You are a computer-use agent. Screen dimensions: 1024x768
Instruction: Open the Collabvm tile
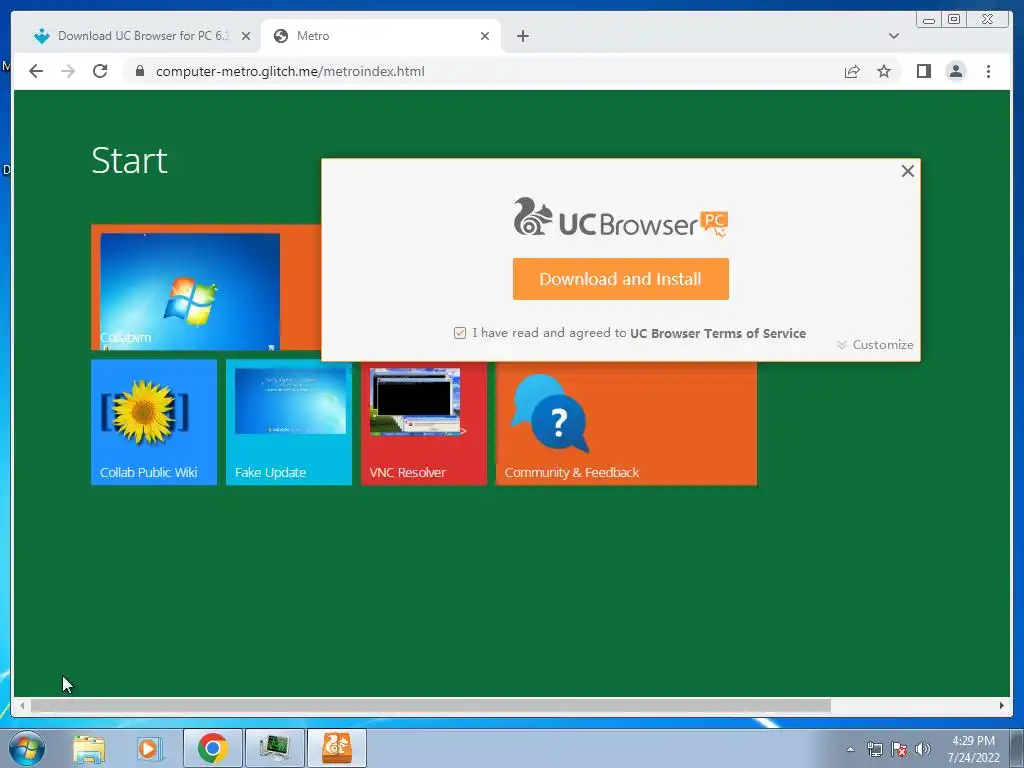[206, 287]
